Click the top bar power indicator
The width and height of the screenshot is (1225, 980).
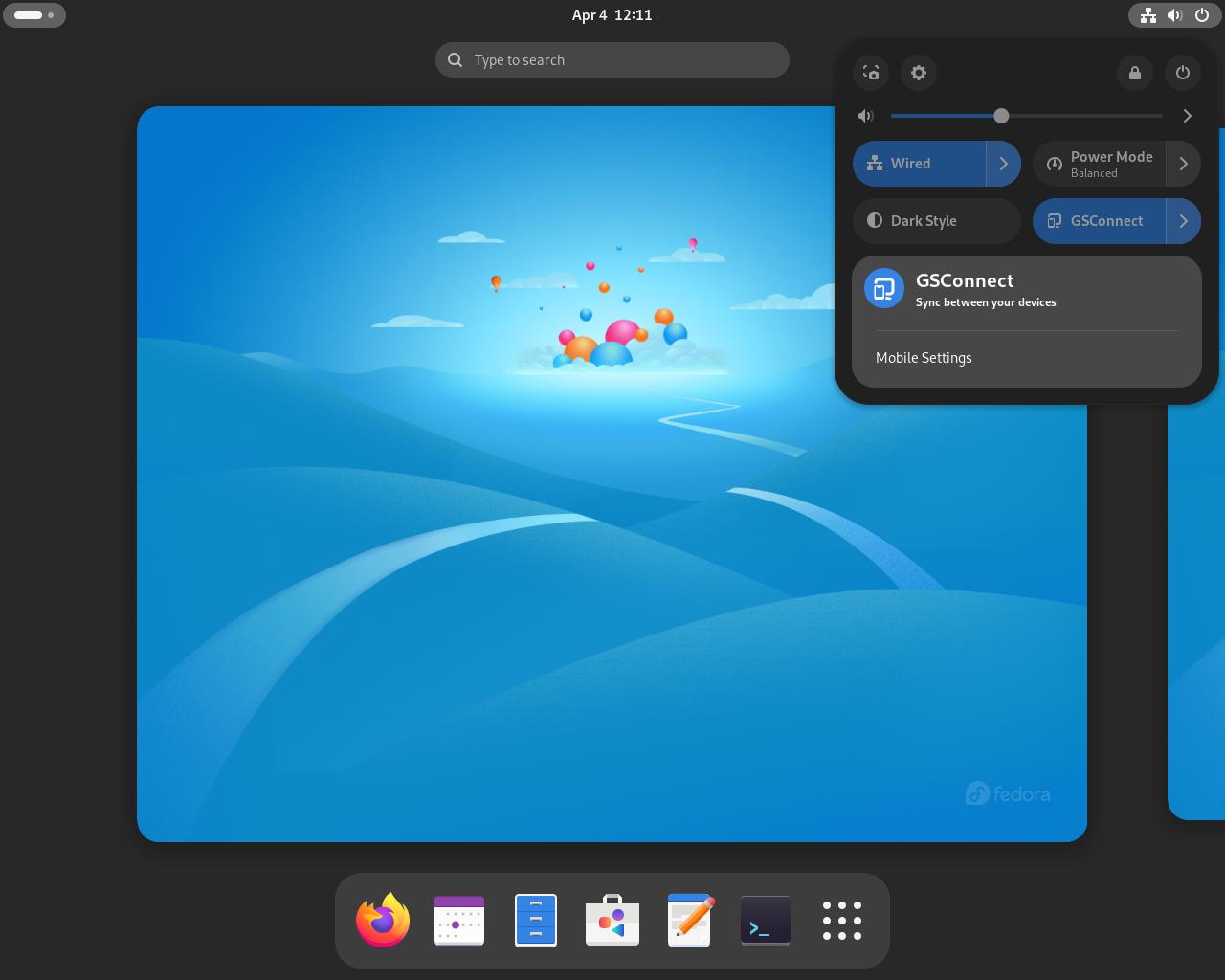1202,15
